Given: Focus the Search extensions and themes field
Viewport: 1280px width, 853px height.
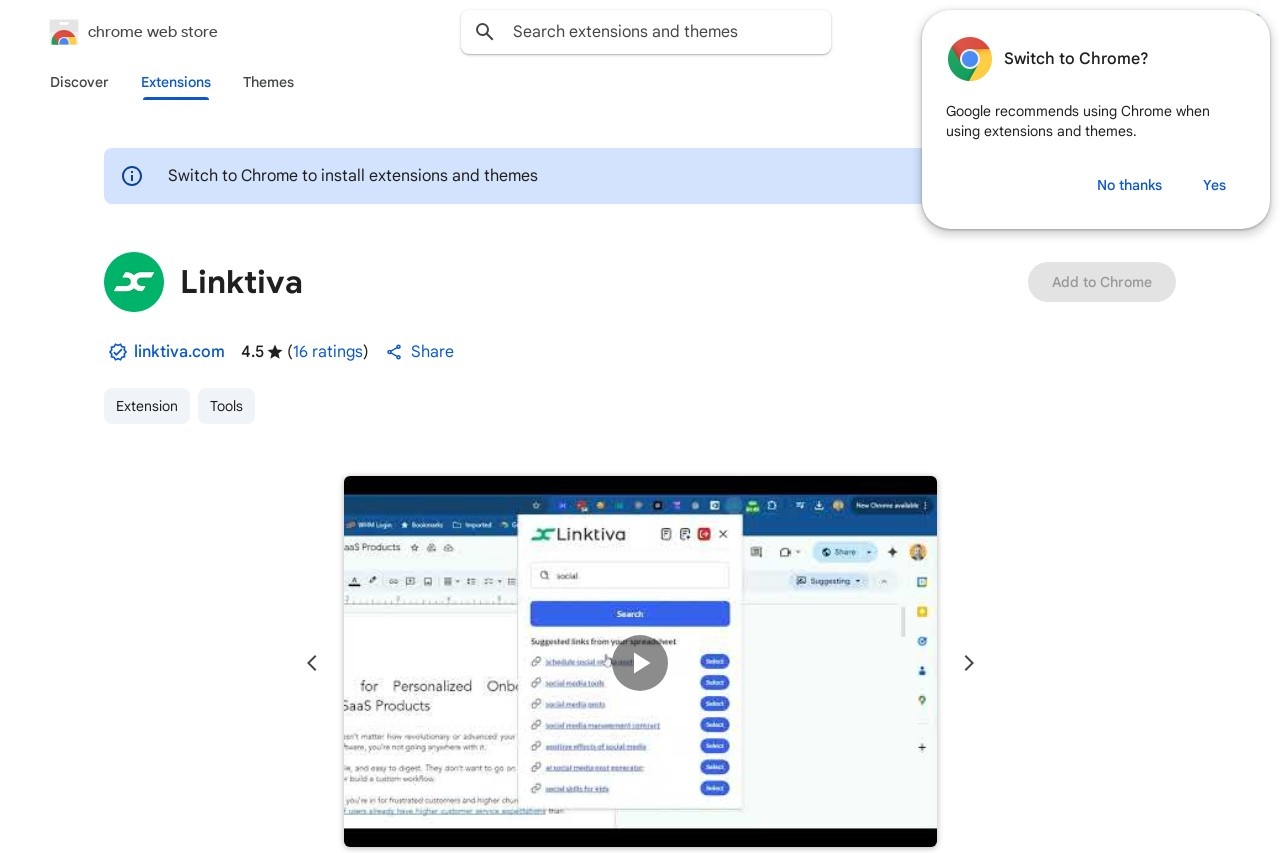Looking at the screenshot, I should point(646,32).
